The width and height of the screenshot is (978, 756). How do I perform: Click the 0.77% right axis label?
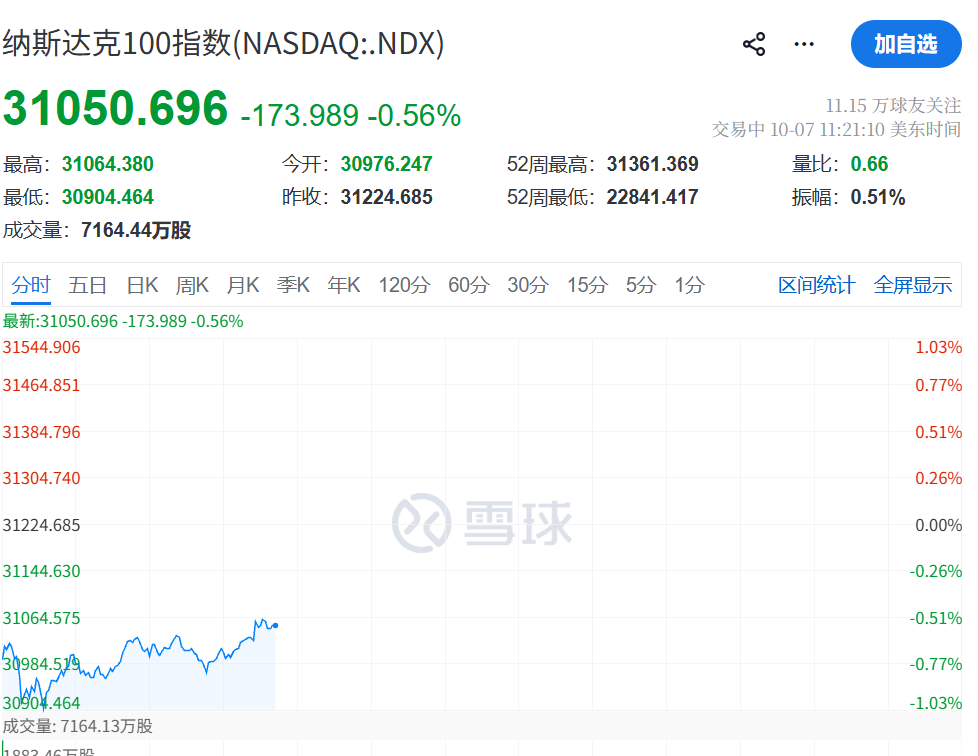click(938, 385)
